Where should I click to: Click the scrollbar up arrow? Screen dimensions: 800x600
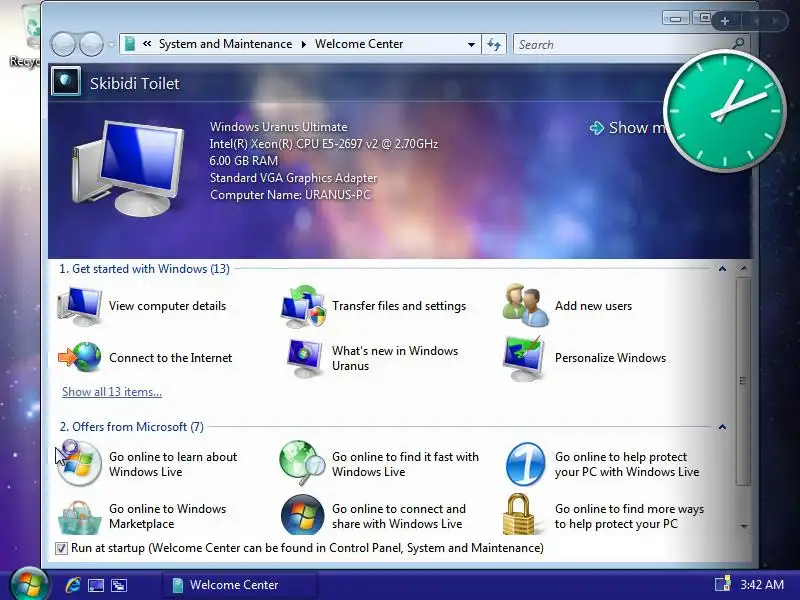coord(744,268)
